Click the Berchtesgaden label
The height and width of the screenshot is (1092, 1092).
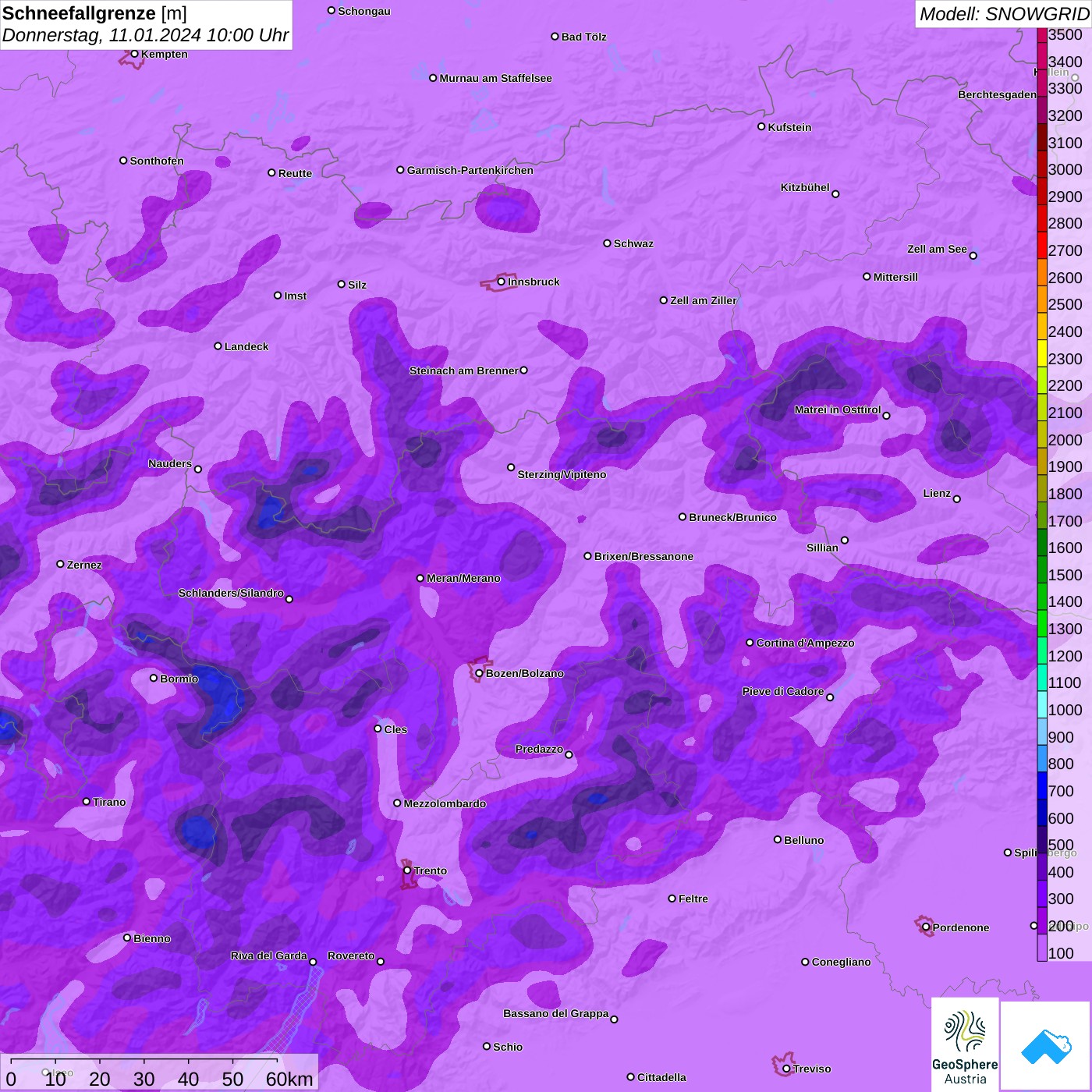tap(997, 94)
